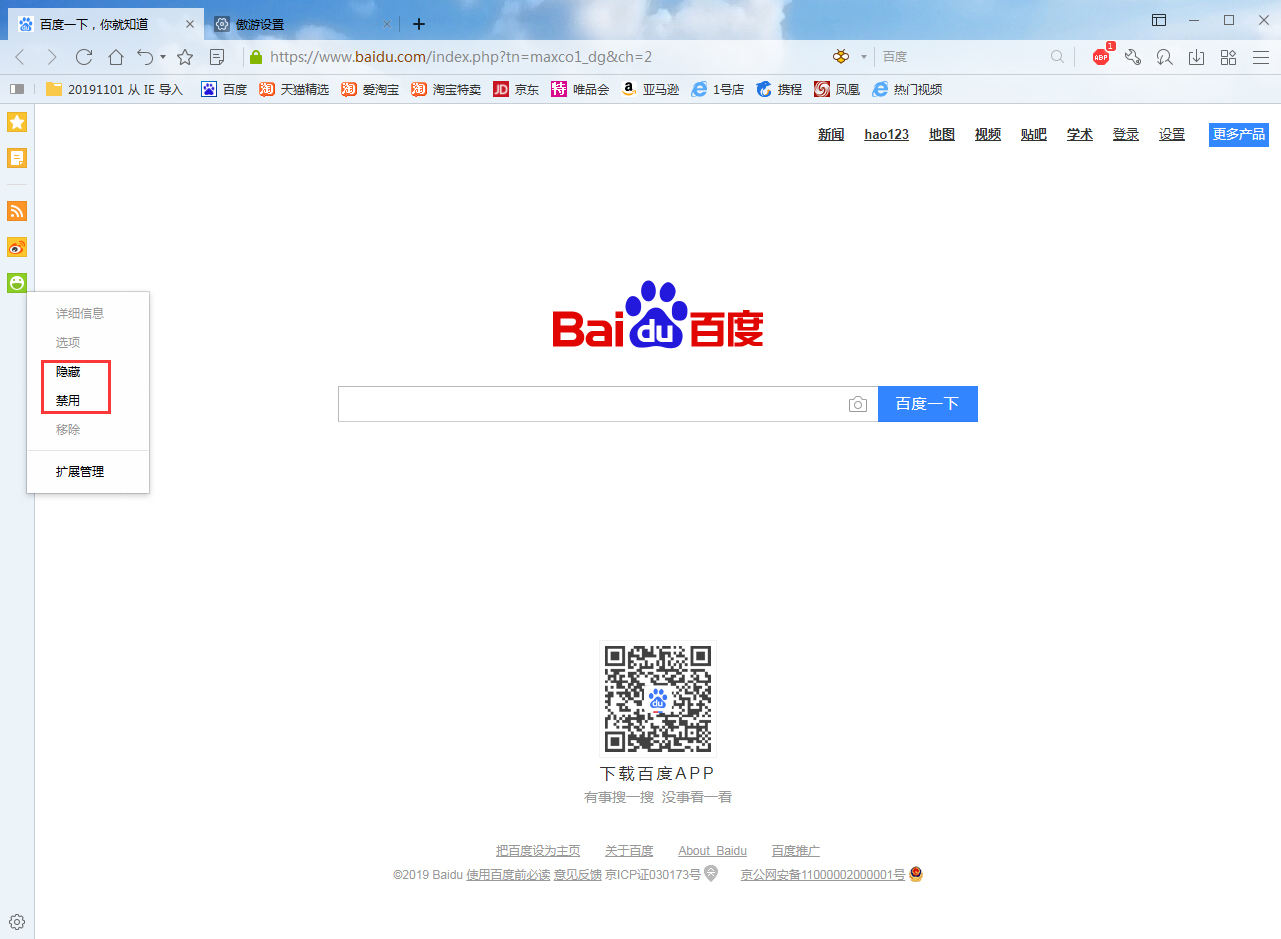1281x939 pixels.
Task: Expand the address bar dropdown arrow
Action: 861,57
